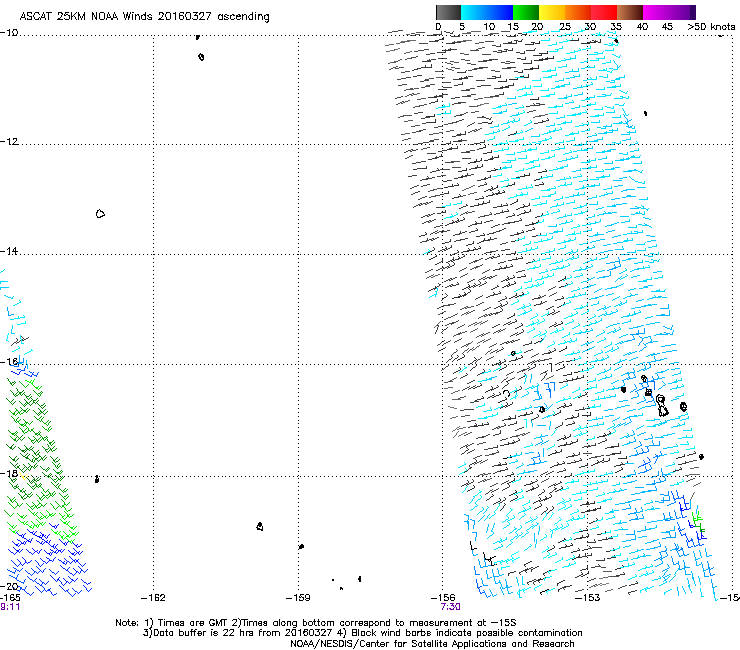Click the red 30-35 knots color segment

coord(604,12)
